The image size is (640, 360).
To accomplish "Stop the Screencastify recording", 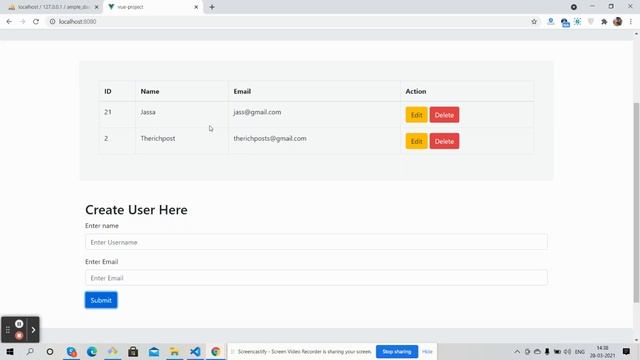I will pos(19,336).
